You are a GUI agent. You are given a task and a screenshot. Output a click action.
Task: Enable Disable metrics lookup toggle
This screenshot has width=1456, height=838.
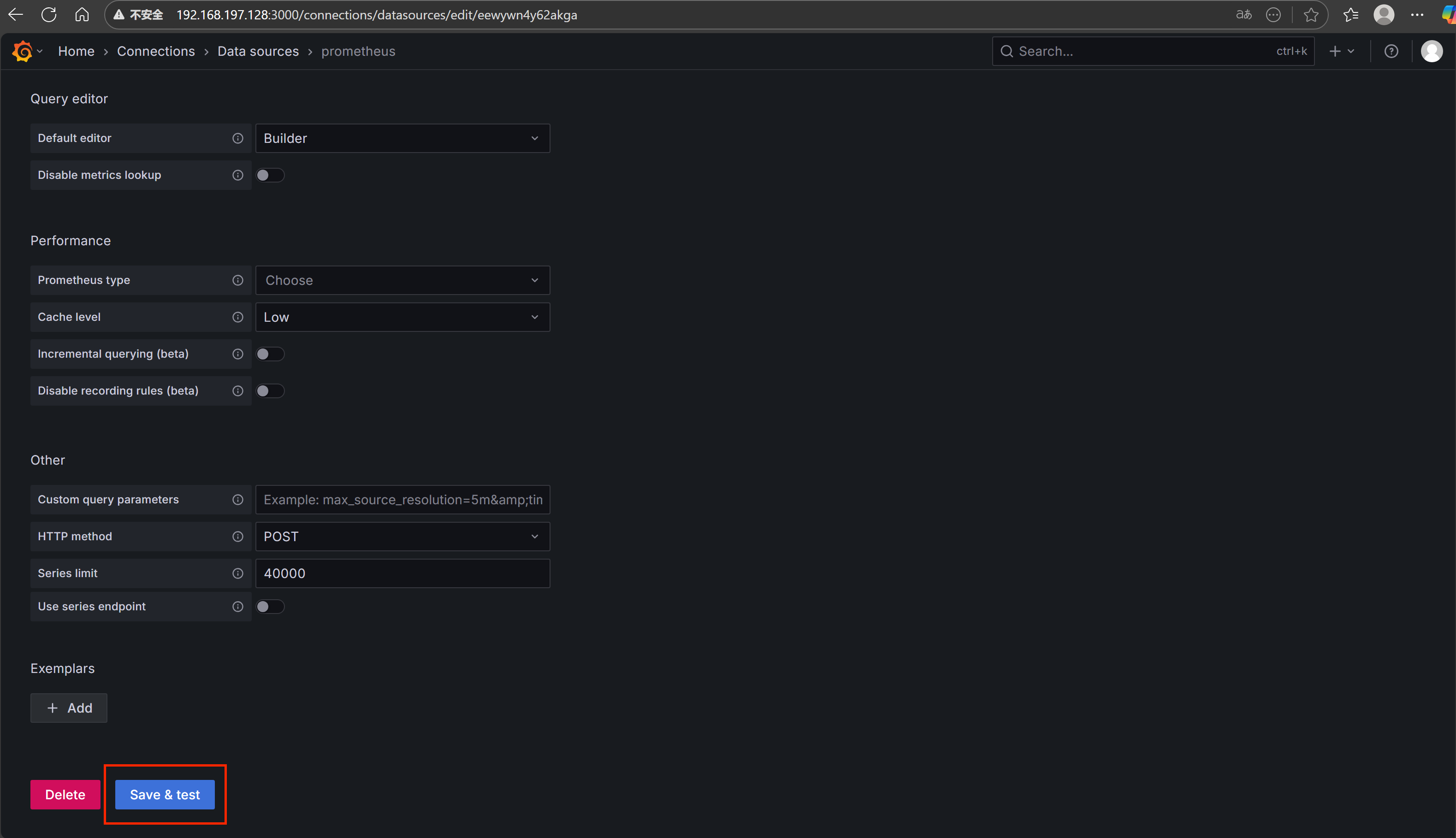[270, 175]
